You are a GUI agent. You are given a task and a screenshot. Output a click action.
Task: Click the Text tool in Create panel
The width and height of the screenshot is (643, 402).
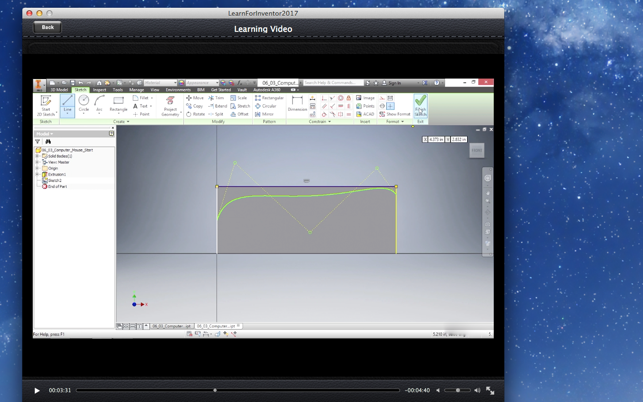140,106
